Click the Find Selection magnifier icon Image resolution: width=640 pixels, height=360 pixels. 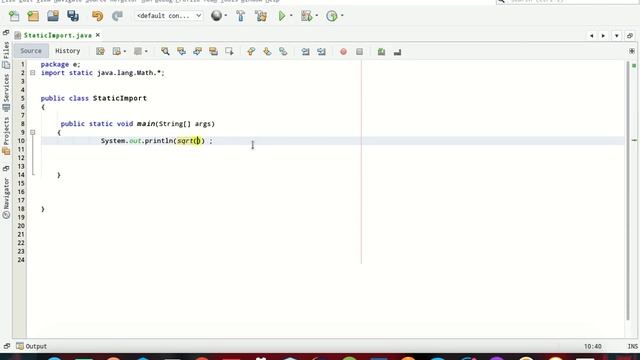(165, 51)
